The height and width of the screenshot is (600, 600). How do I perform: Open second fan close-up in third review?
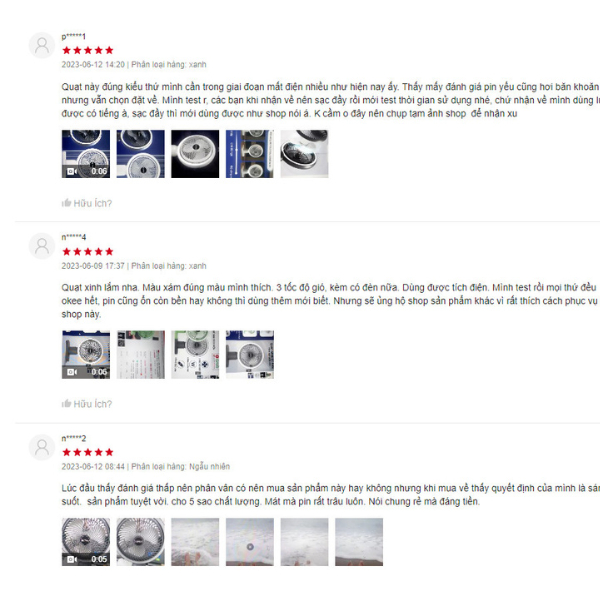(x=140, y=542)
